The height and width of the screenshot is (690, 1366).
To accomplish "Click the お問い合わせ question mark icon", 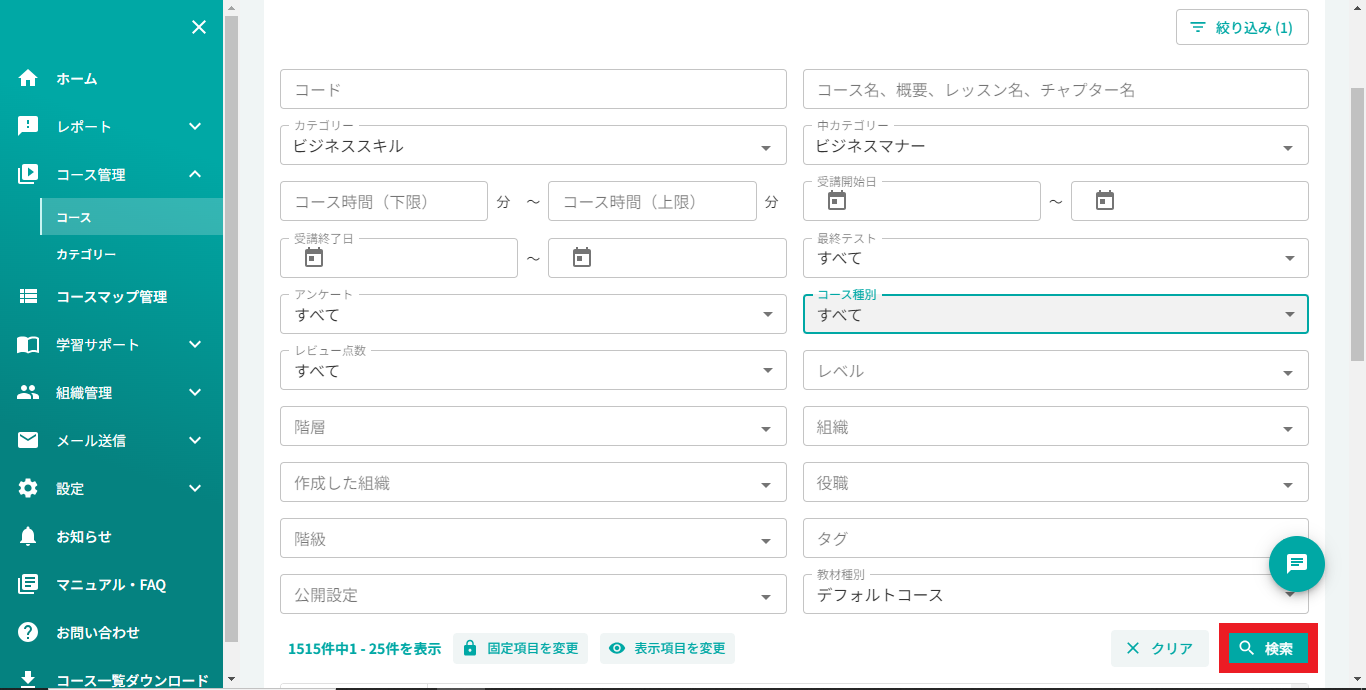I will tap(28, 632).
